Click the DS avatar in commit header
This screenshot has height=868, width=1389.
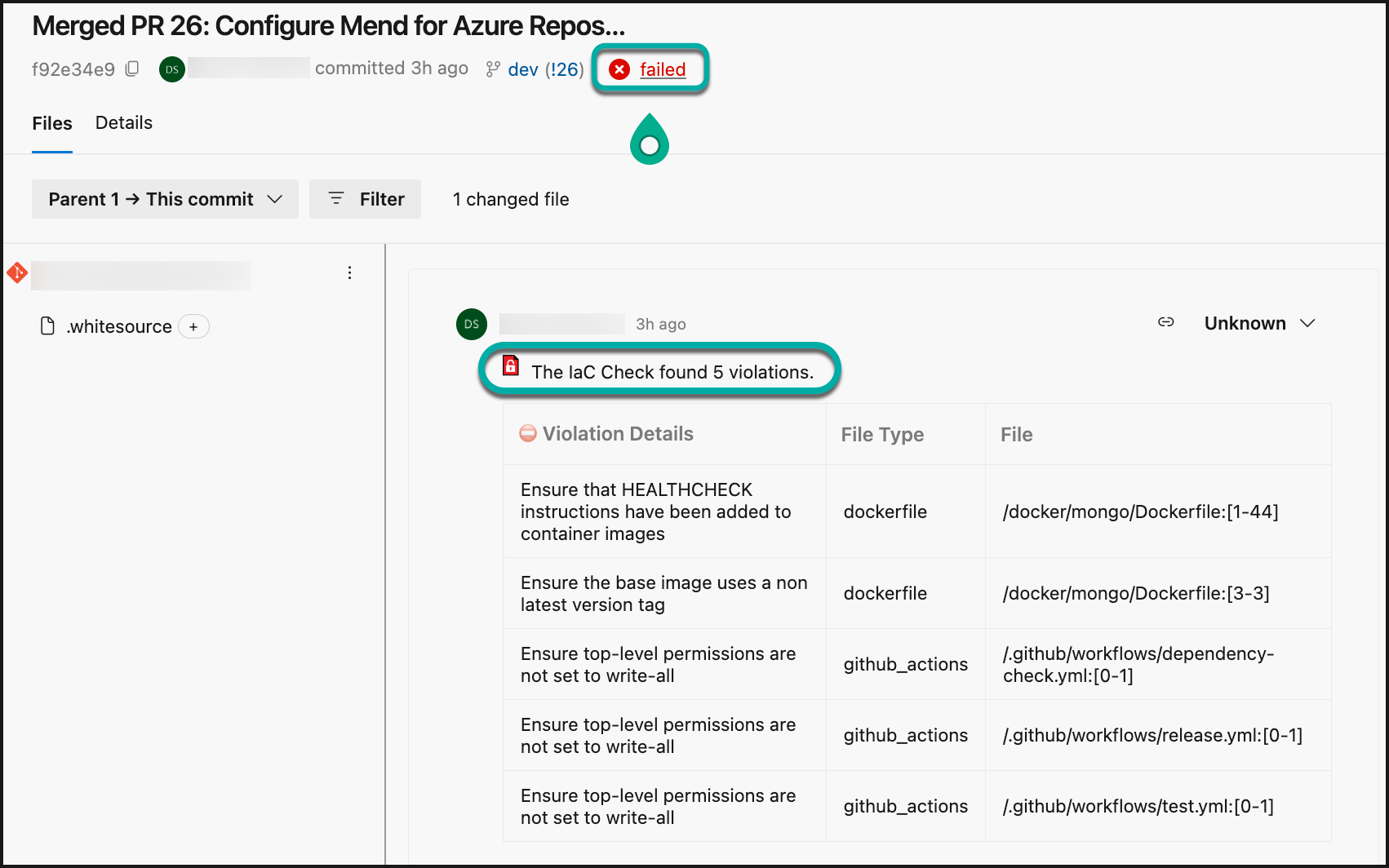point(171,69)
